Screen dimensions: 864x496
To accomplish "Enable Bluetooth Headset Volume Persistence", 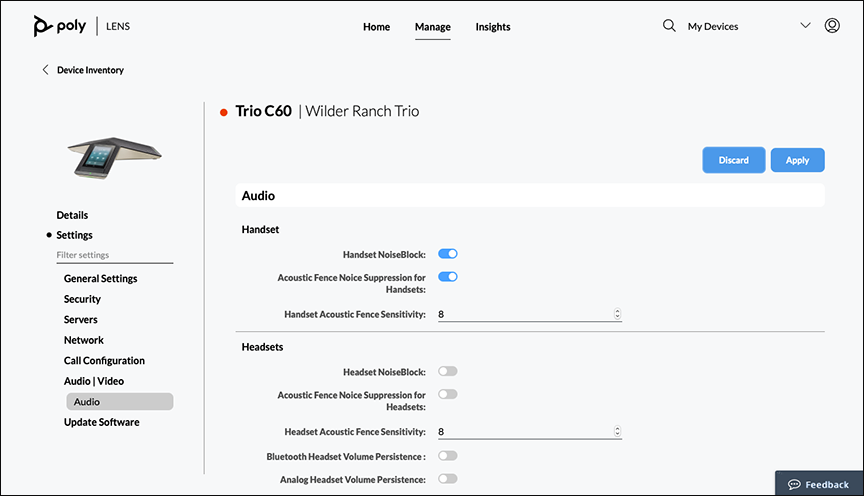I will coord(448,455).
